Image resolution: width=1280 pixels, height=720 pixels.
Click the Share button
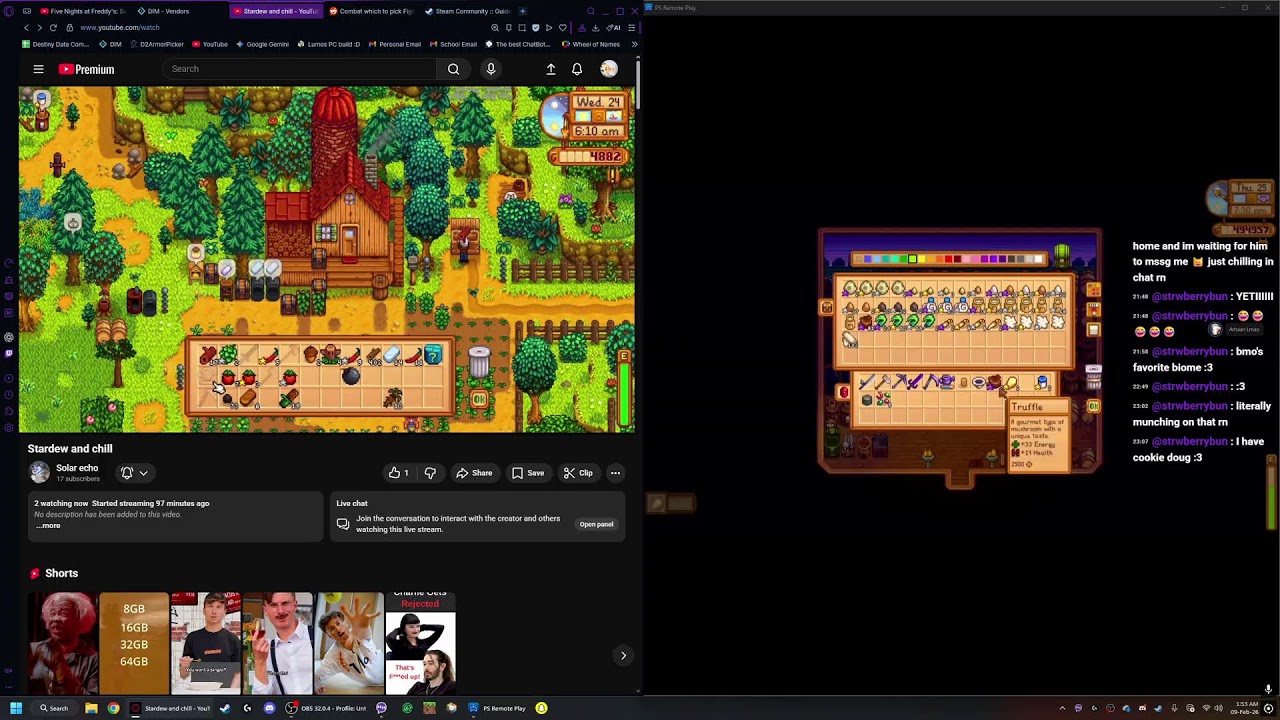474,473
